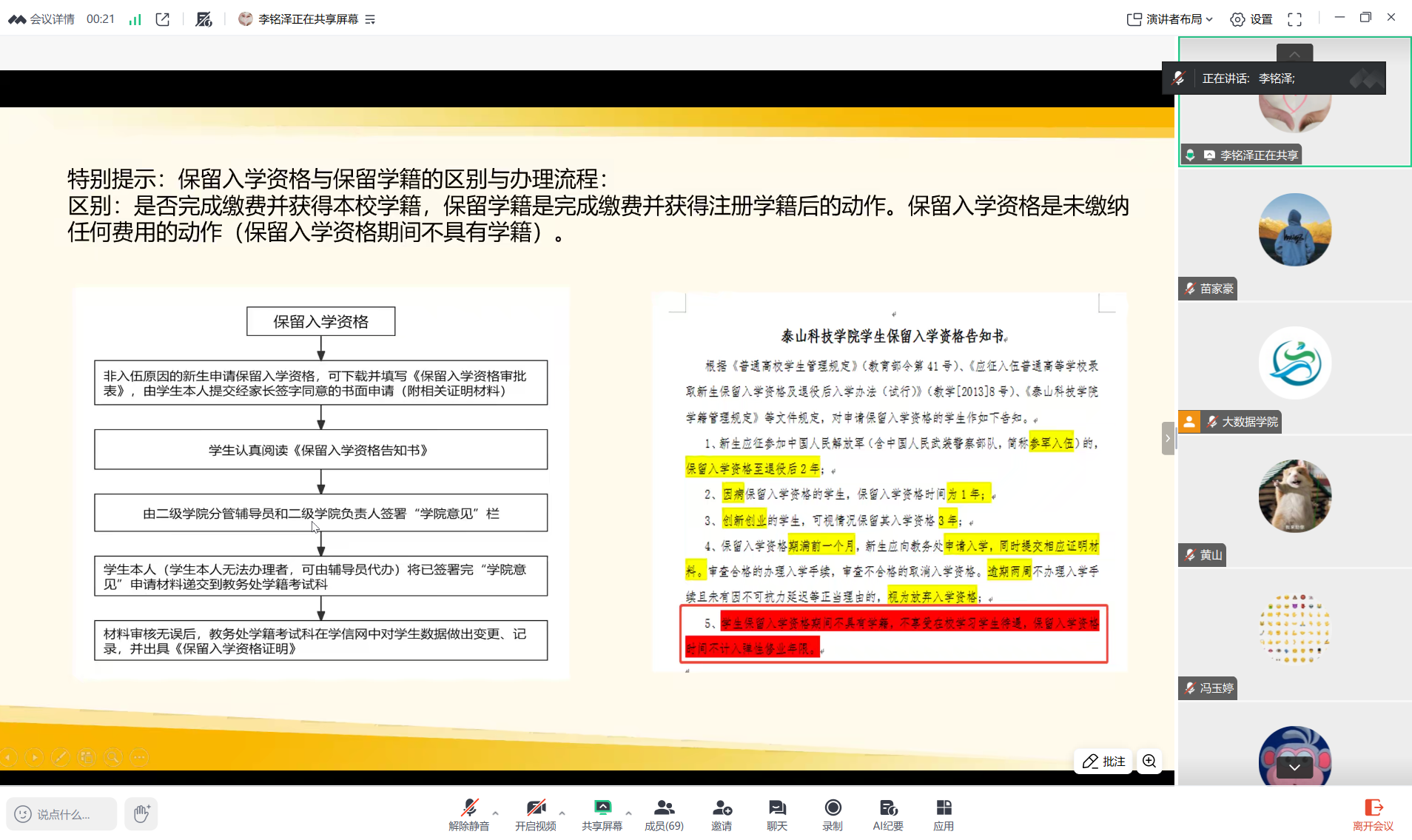This screenshot has width=1412, height=840.
Task: Open the 演讲者布局 layout dropdown
Action: tap(1169, 19)
